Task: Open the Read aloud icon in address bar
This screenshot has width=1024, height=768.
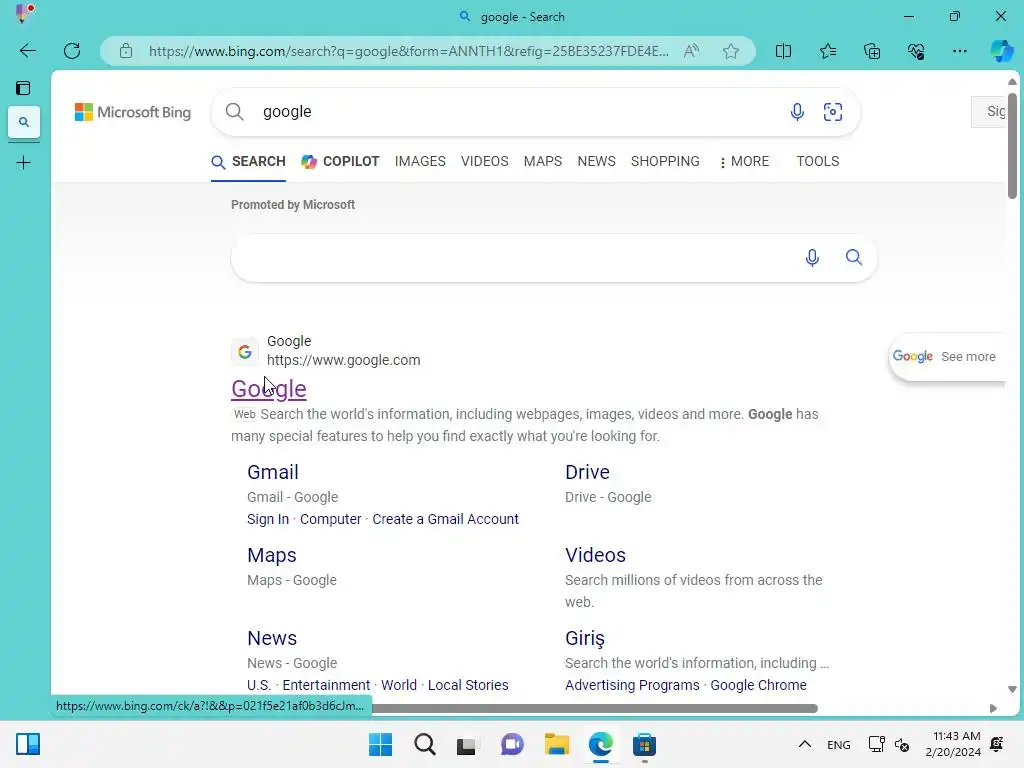Action: point(692,51)
